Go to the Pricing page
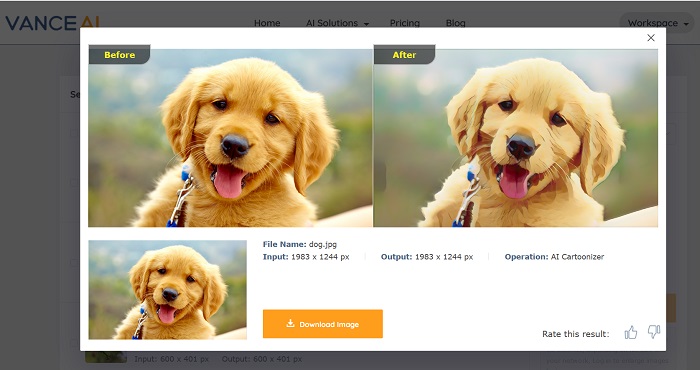This screenshot has height=370, width=700. pyautogui.click(x=404, y=23)
